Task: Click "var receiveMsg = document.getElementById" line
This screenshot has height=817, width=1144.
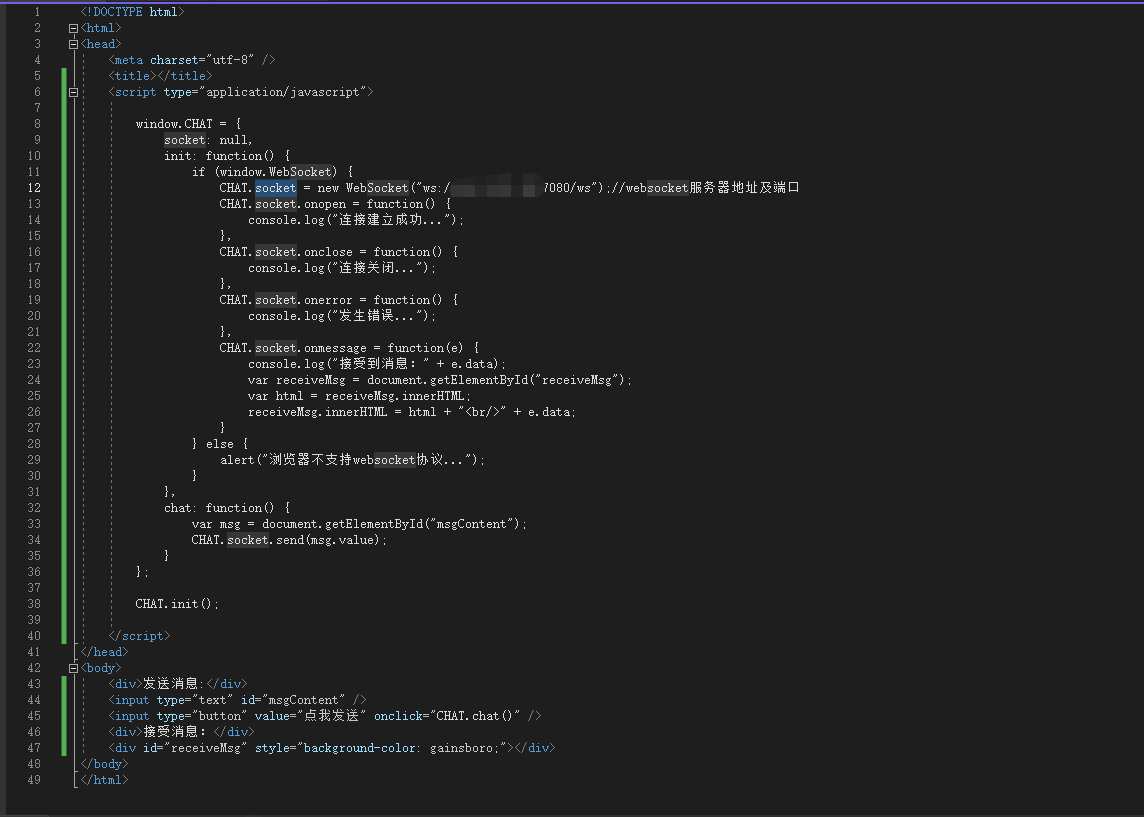Action: [x=440, y=380]
